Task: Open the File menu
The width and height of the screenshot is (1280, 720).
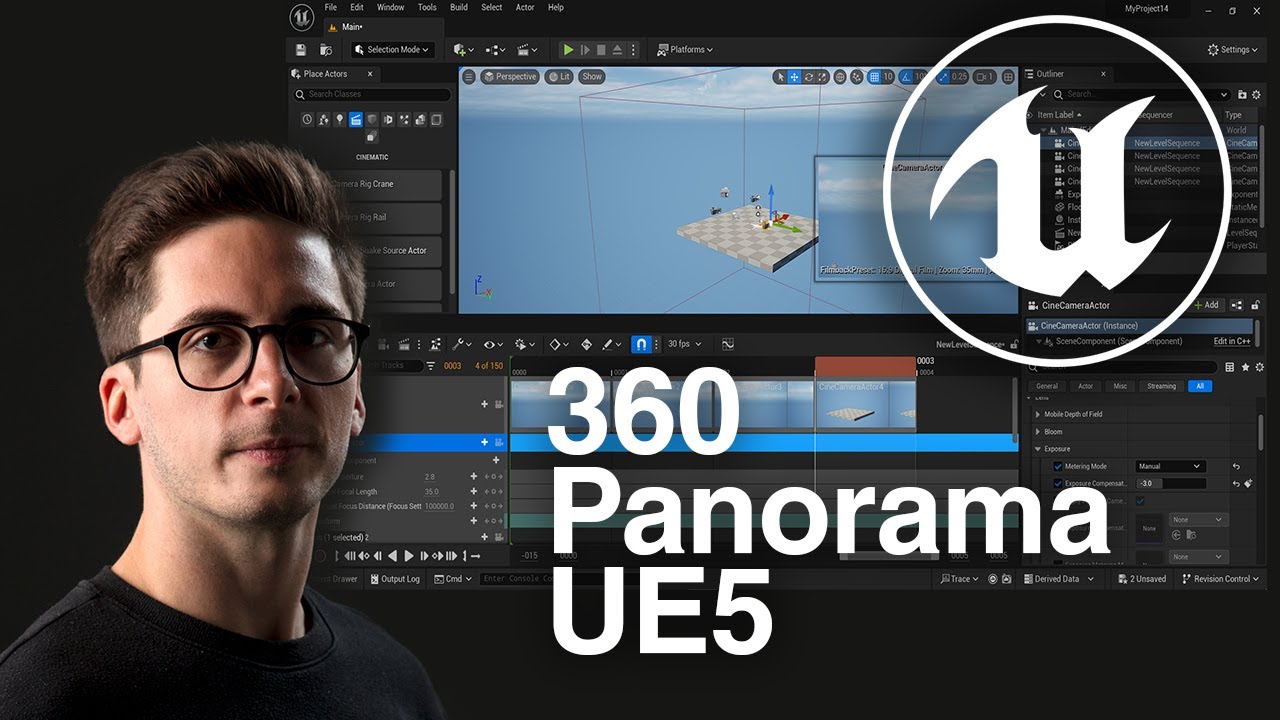Action: [330, 7]
